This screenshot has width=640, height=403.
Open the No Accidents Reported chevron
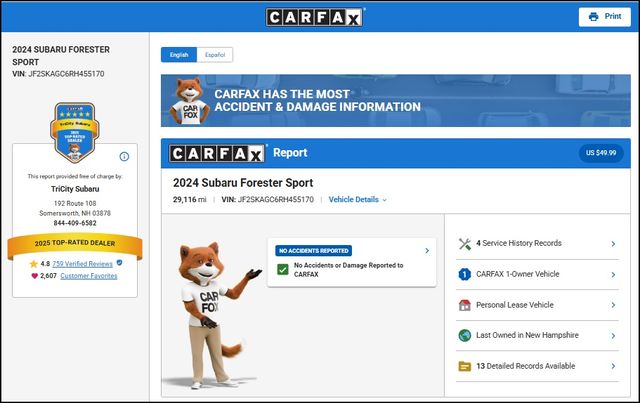tap(427, 250)
